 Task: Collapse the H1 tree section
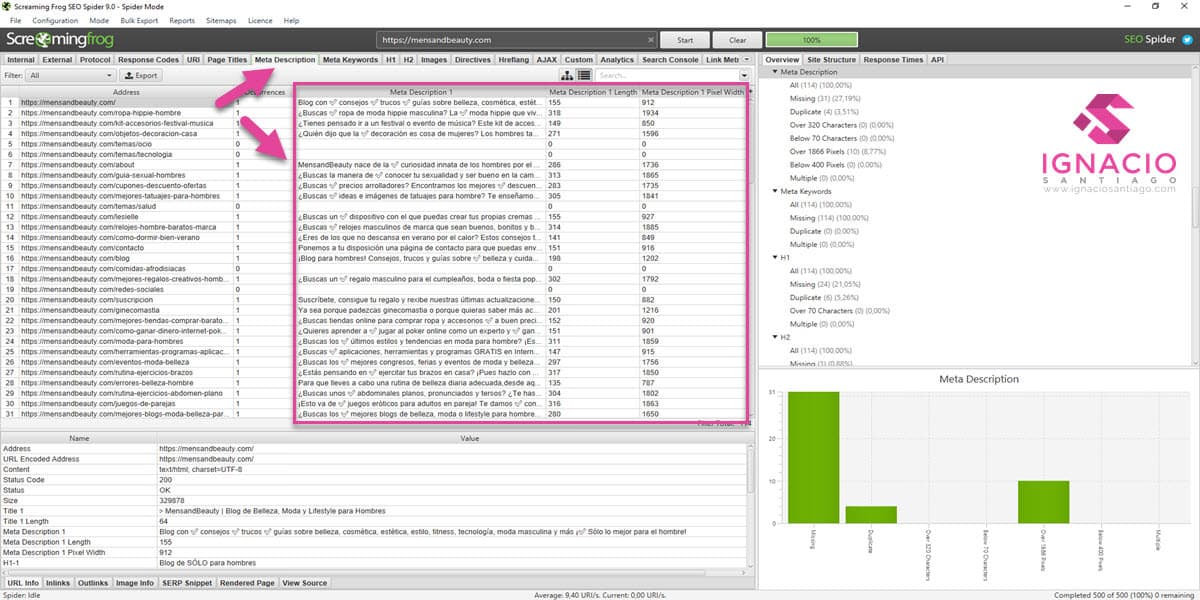[773, 257]
